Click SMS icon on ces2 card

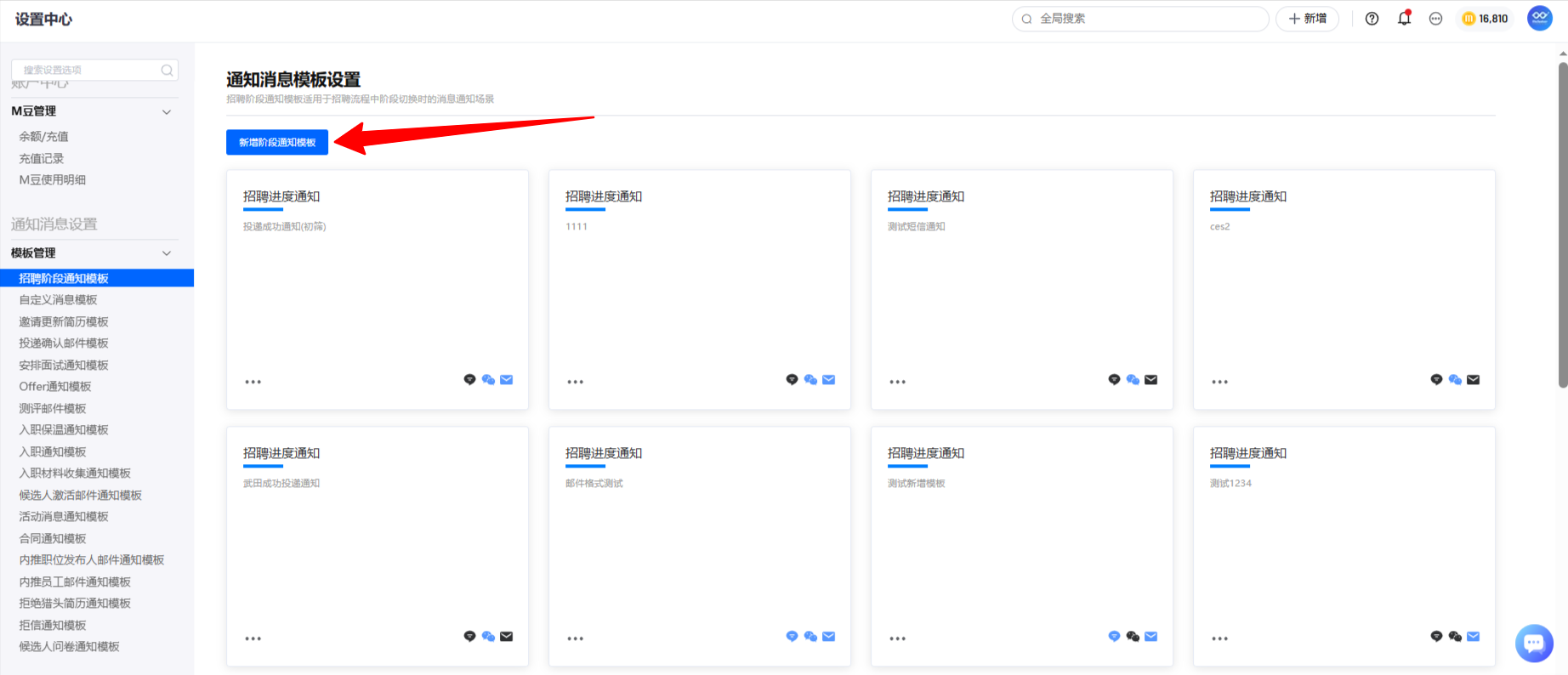click(1436, 380)
